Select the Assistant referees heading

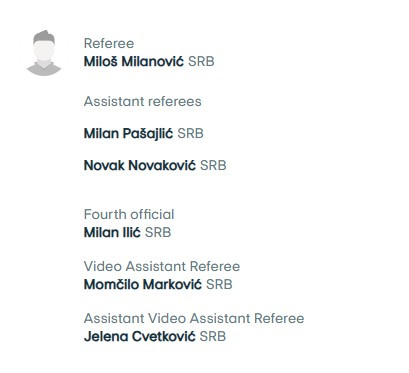[143, 101]
